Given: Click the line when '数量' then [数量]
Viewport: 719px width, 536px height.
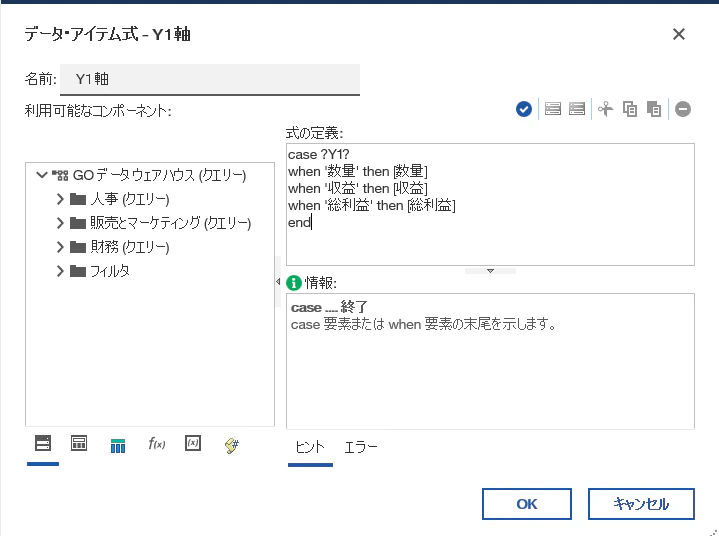Looking at the screenshot, I should (x=358, y=171).
